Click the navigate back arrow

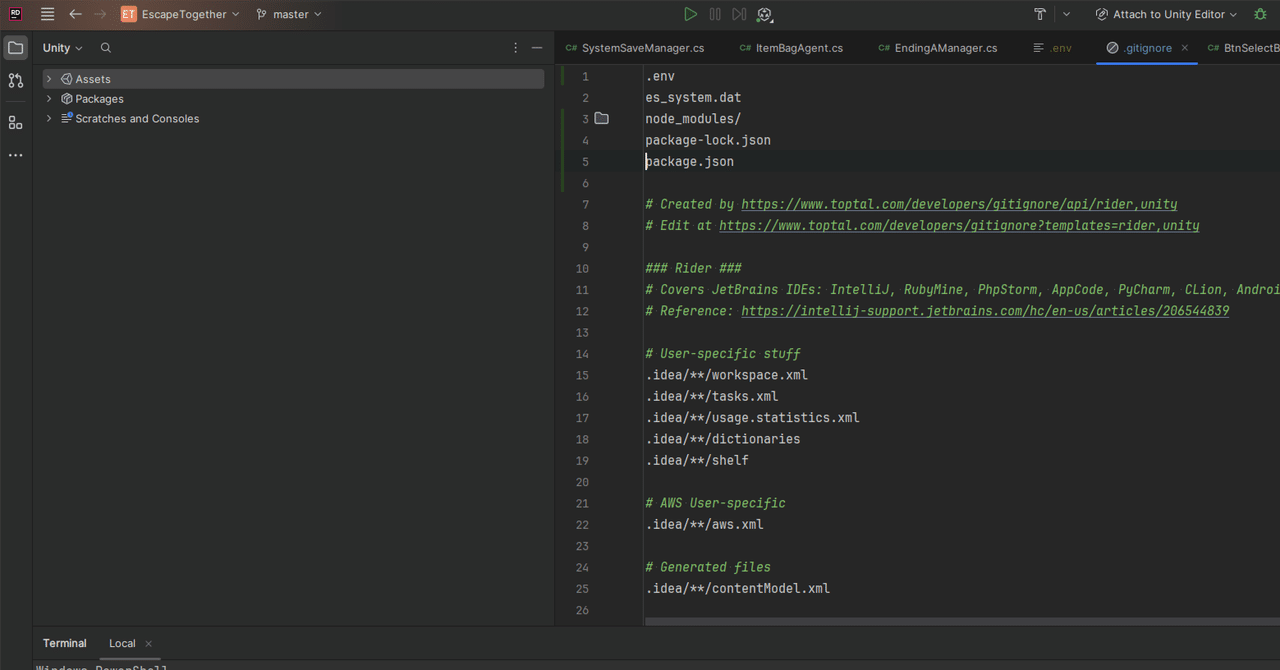pos(75,14)
